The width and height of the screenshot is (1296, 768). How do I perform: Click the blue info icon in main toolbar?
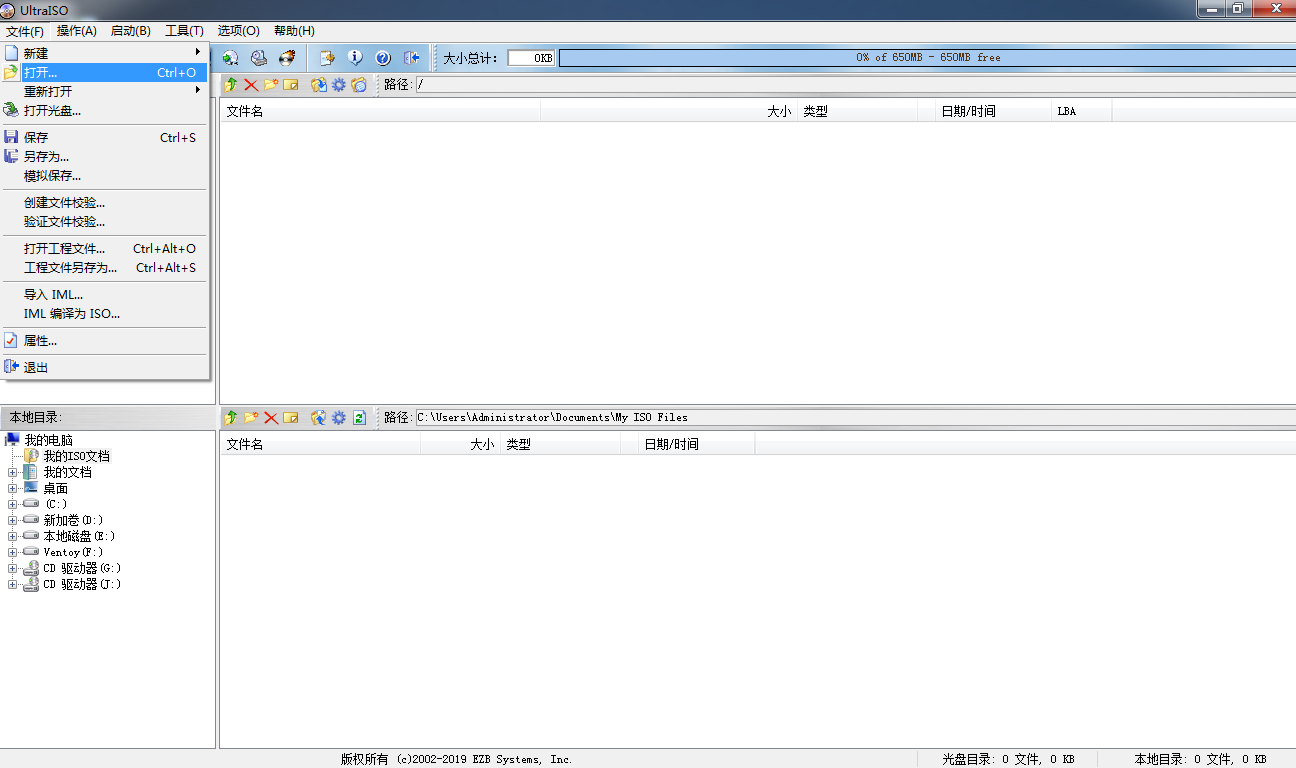355,58
